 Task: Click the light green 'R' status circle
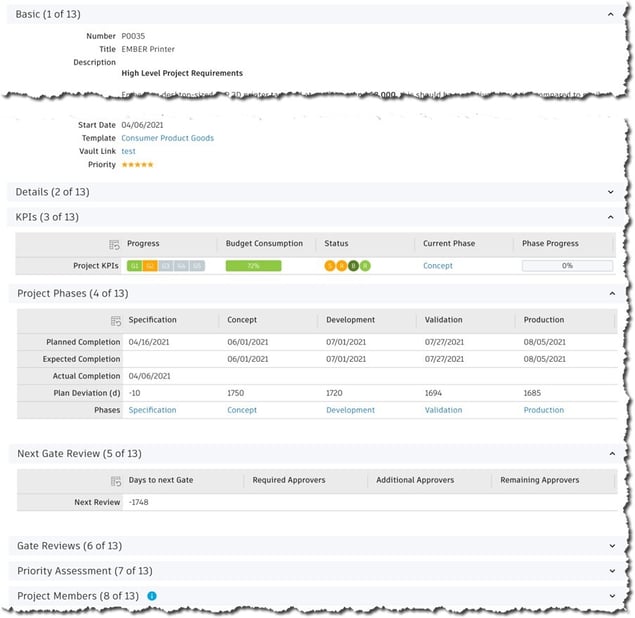point(365,266)
